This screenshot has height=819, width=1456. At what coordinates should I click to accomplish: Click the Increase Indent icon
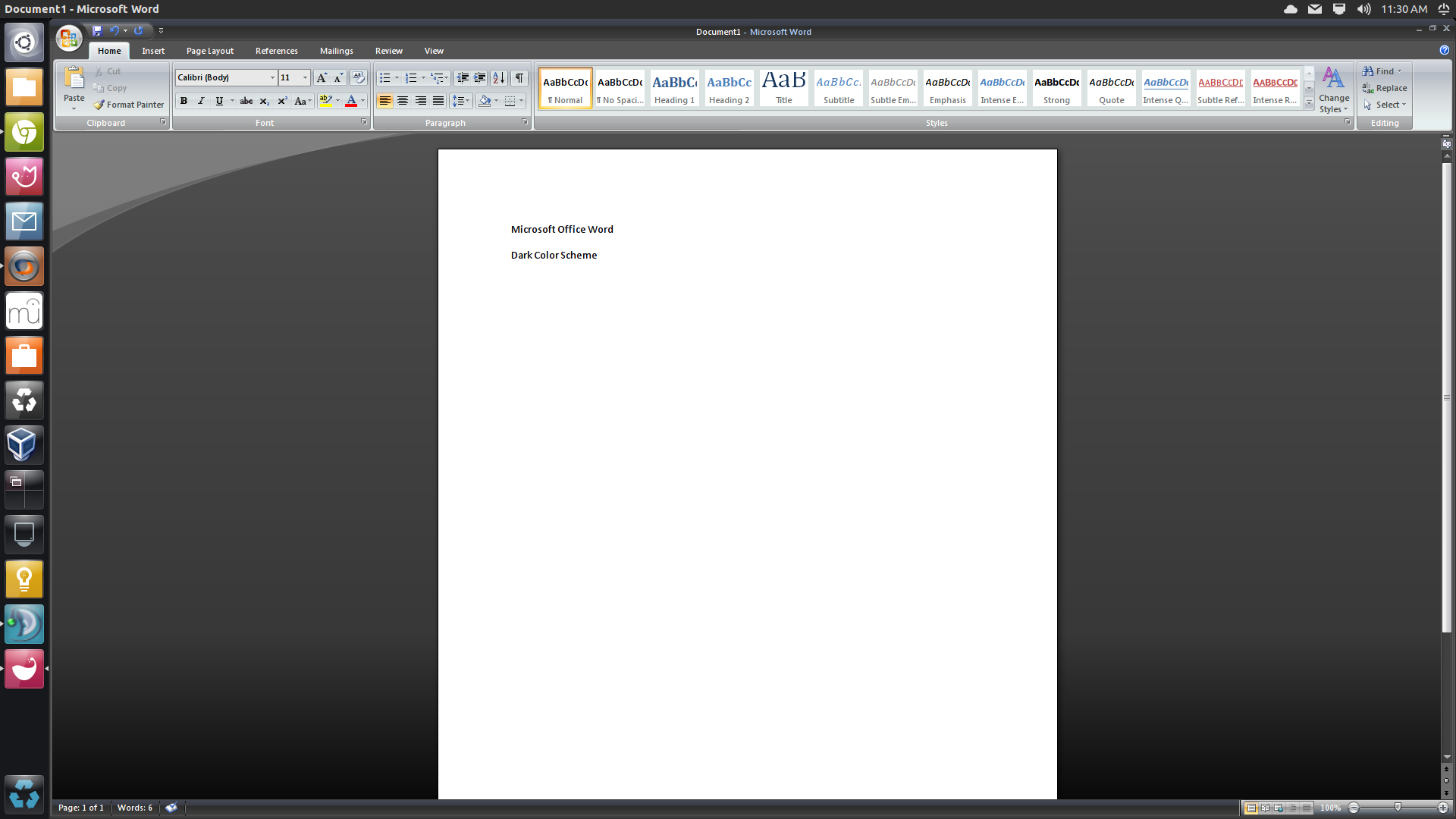tap(480, 77)
